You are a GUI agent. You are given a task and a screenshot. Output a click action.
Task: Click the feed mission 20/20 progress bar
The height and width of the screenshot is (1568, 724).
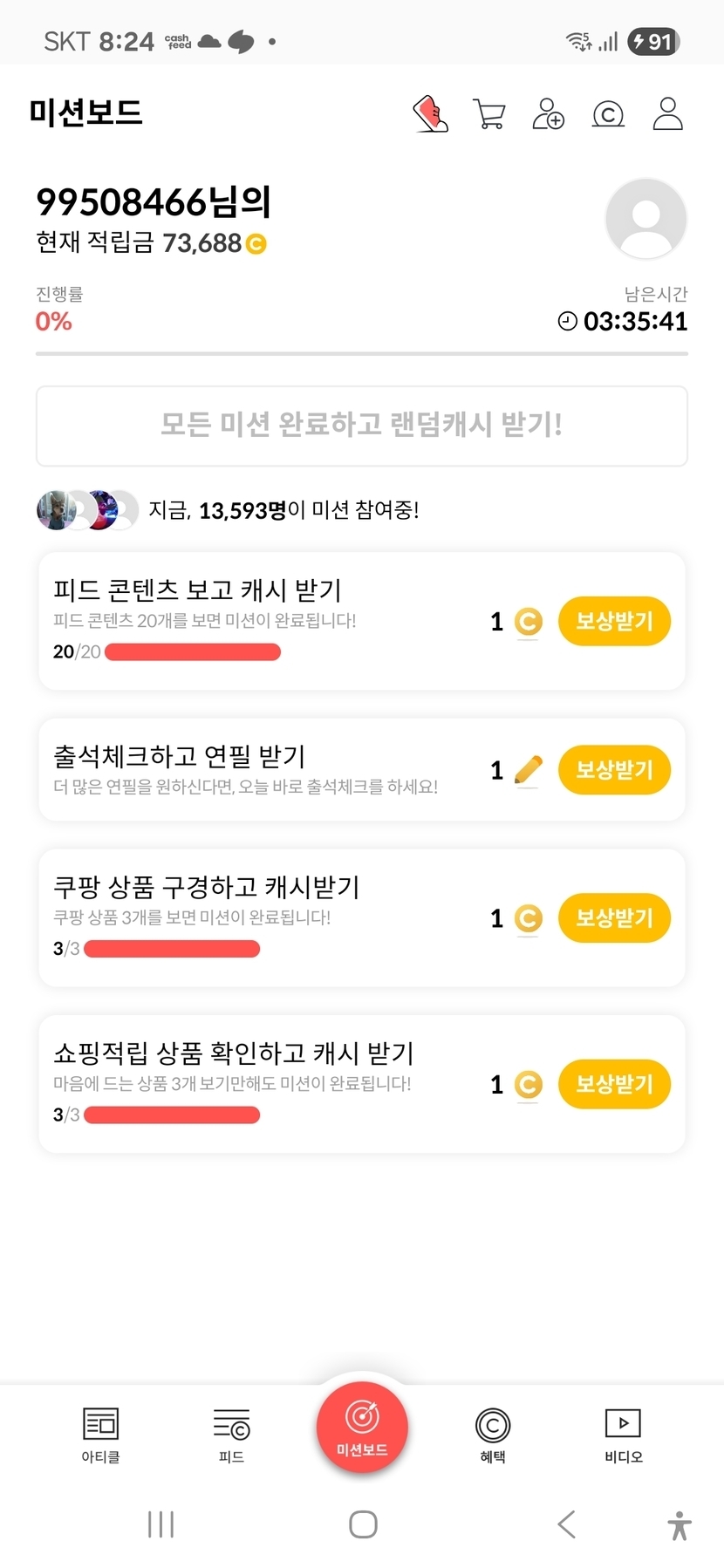(x=193, y=652)
